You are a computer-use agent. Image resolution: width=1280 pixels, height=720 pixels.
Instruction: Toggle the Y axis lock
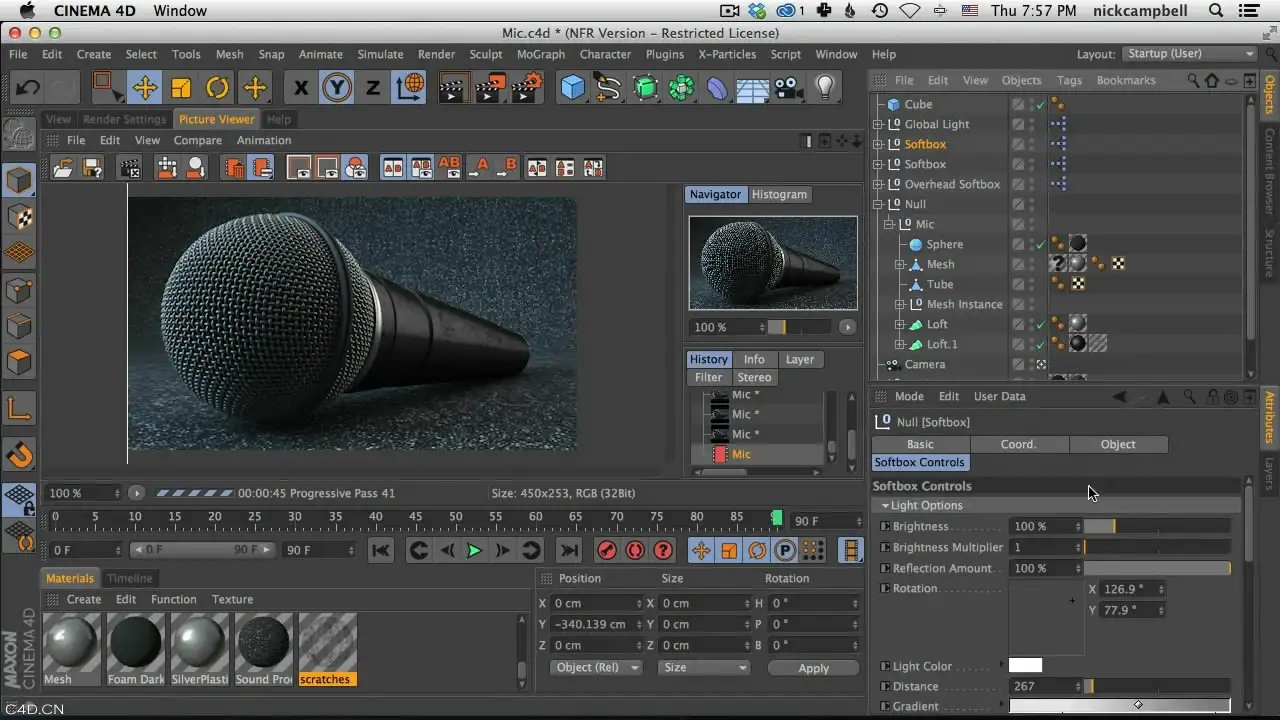337,88
